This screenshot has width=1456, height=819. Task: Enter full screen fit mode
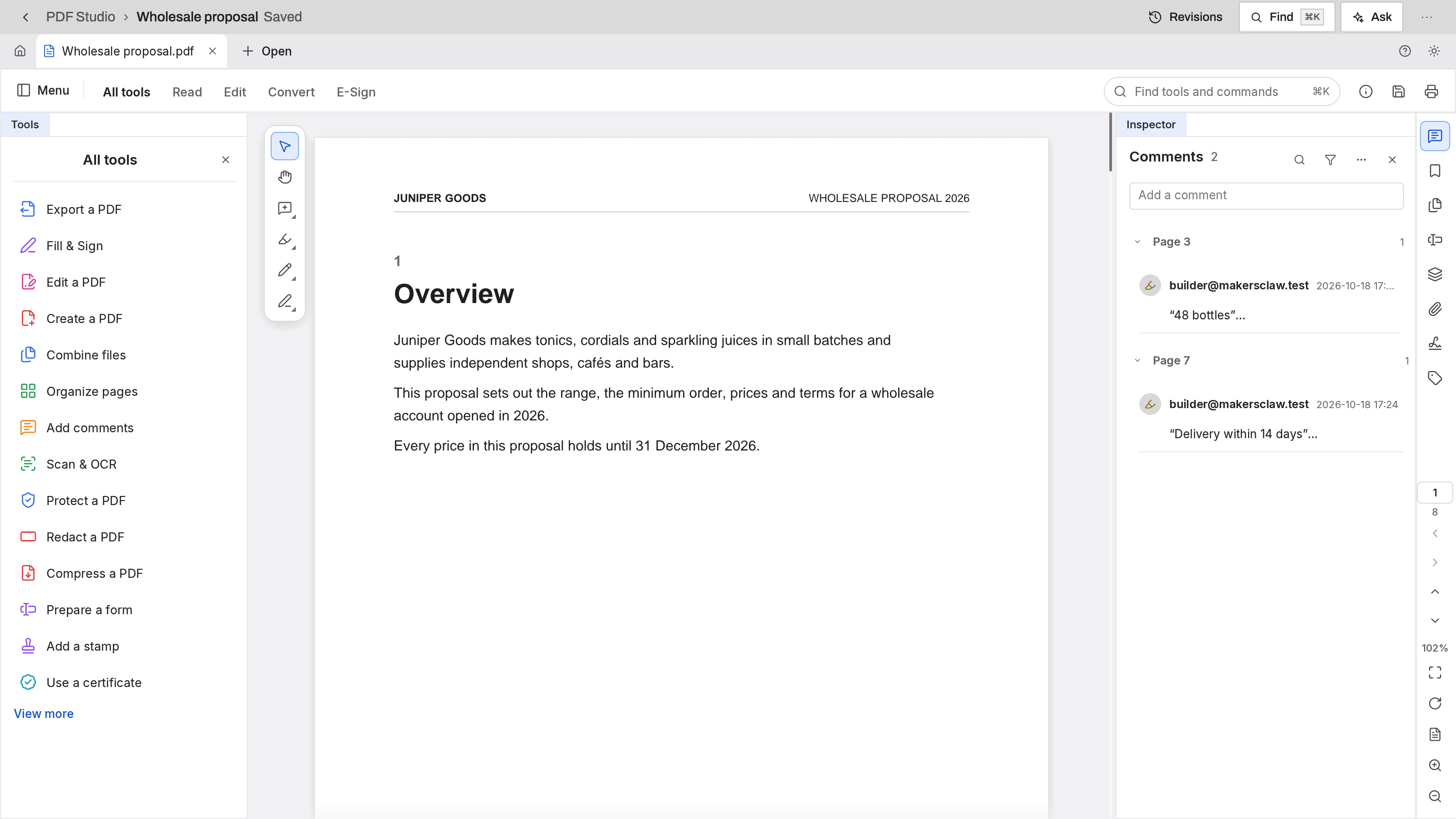(x=1435, y=672)
